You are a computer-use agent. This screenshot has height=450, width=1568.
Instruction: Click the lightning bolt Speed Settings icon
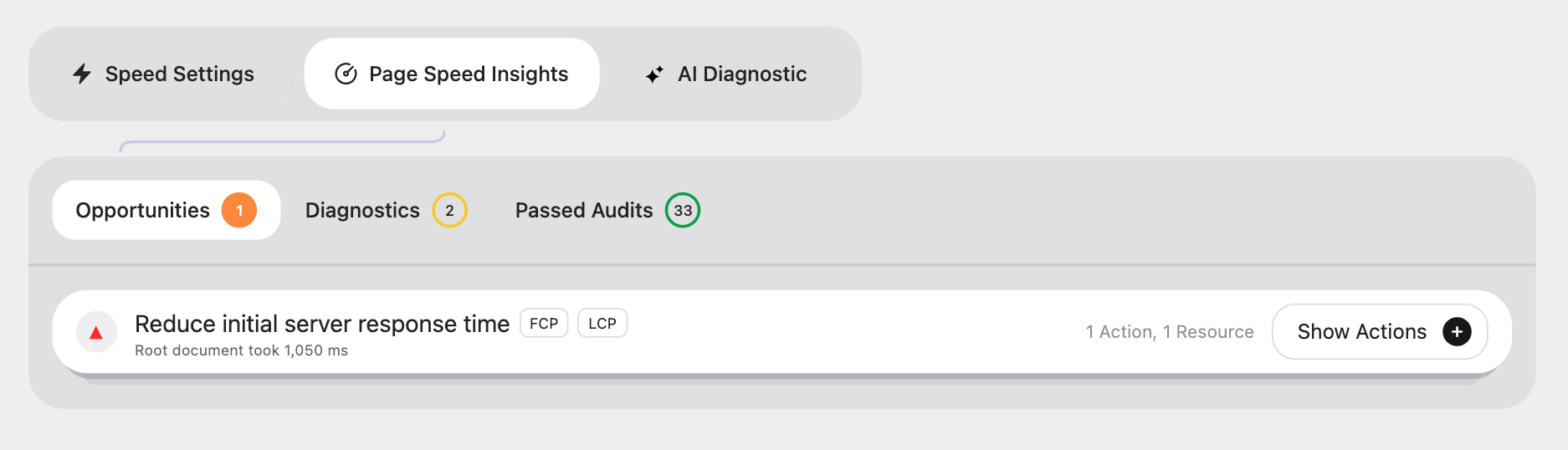pos(82,74)
